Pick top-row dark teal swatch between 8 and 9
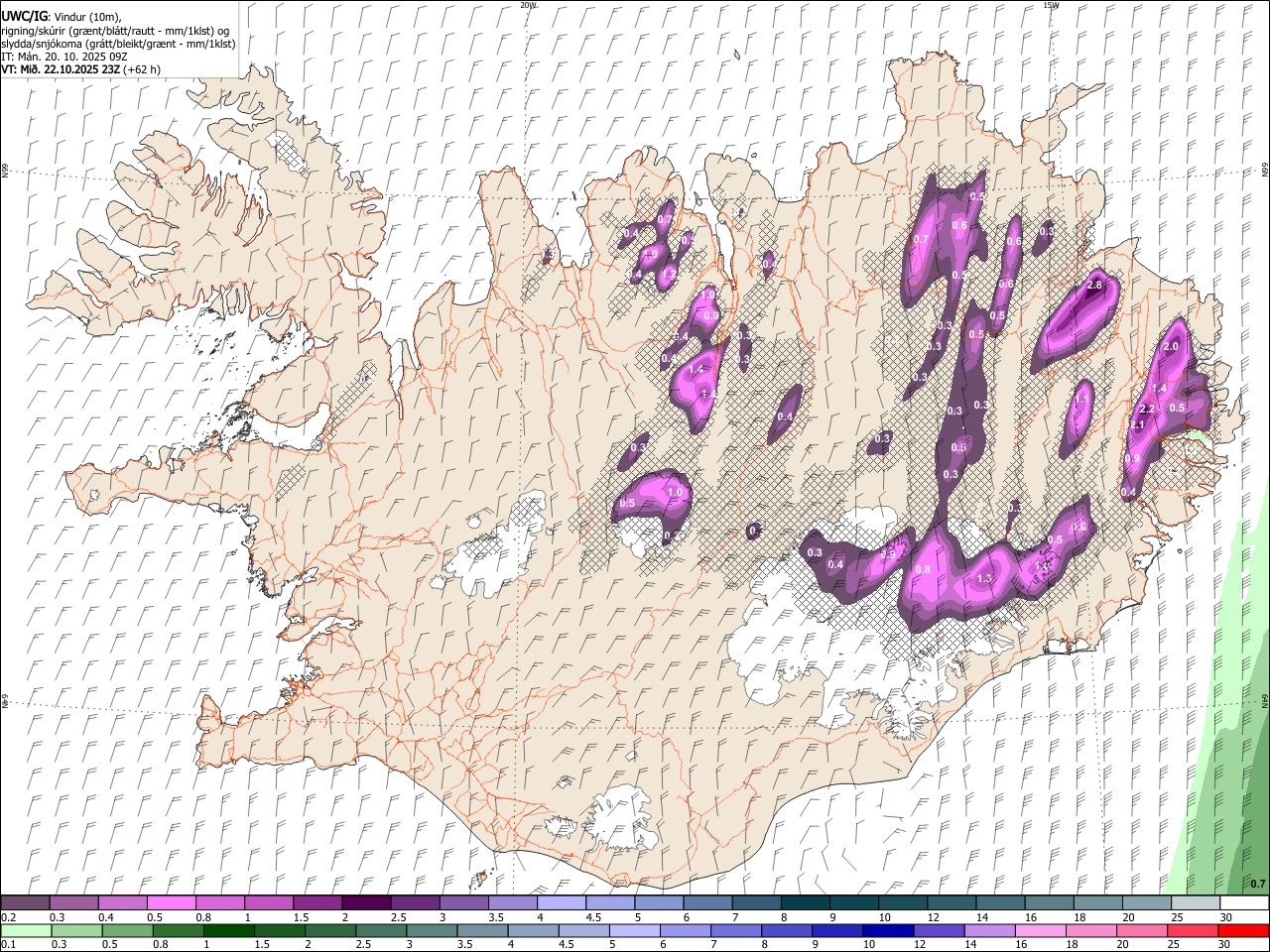1270x952 pixels. (805, 903)
